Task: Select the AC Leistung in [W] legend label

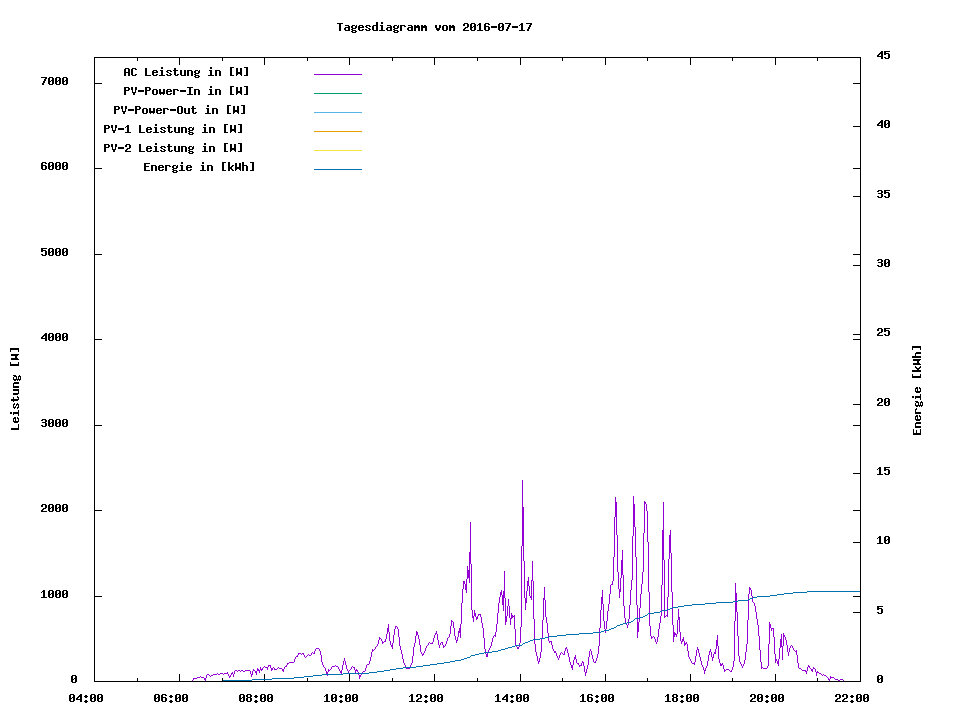Action: pyautogui.click(x=186, y=72)
